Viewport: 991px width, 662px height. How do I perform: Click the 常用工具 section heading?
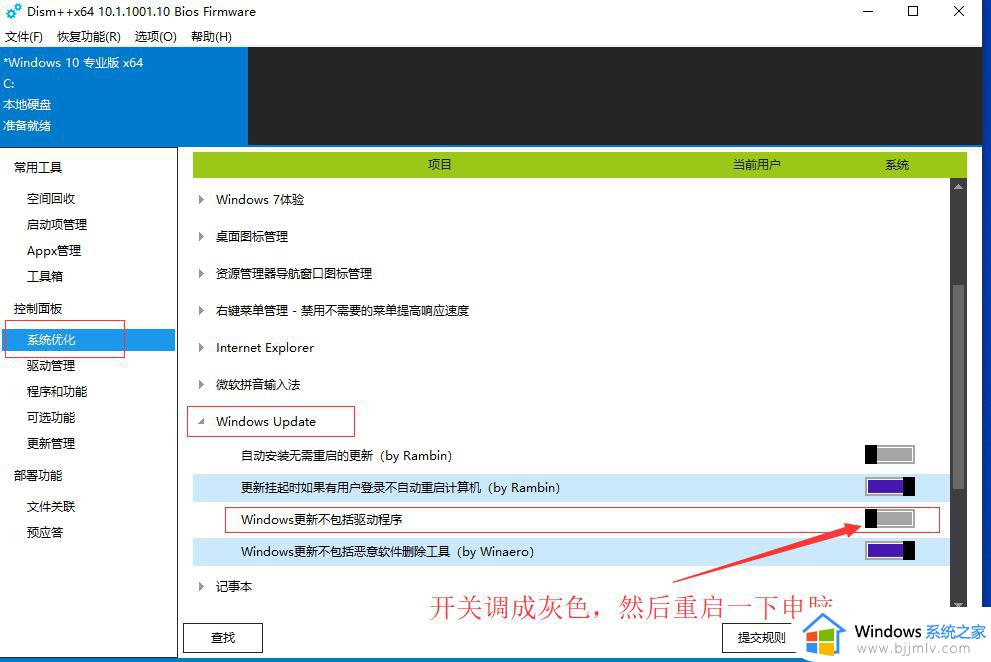[38, 168]
